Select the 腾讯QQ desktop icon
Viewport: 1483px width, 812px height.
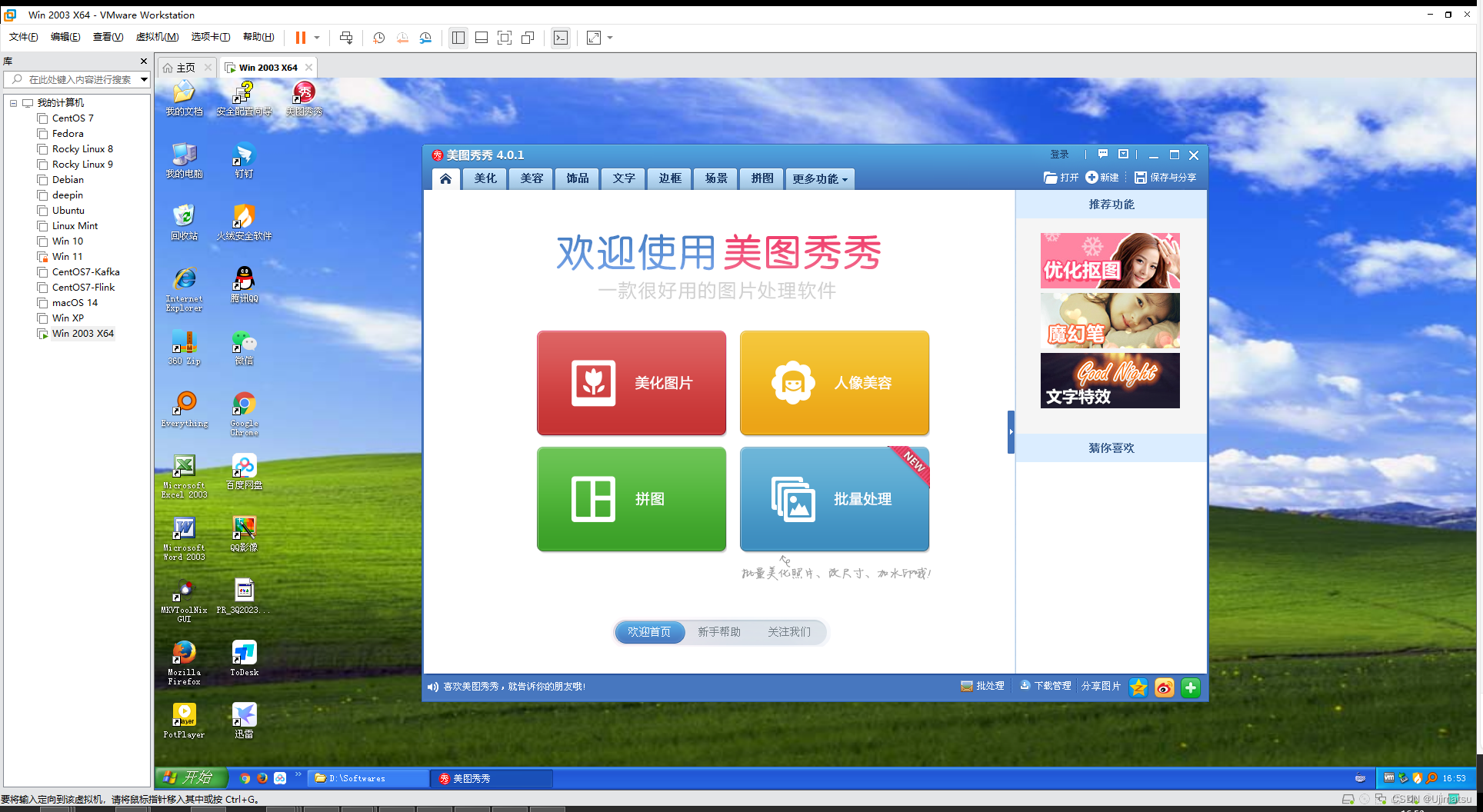(244, 285)
